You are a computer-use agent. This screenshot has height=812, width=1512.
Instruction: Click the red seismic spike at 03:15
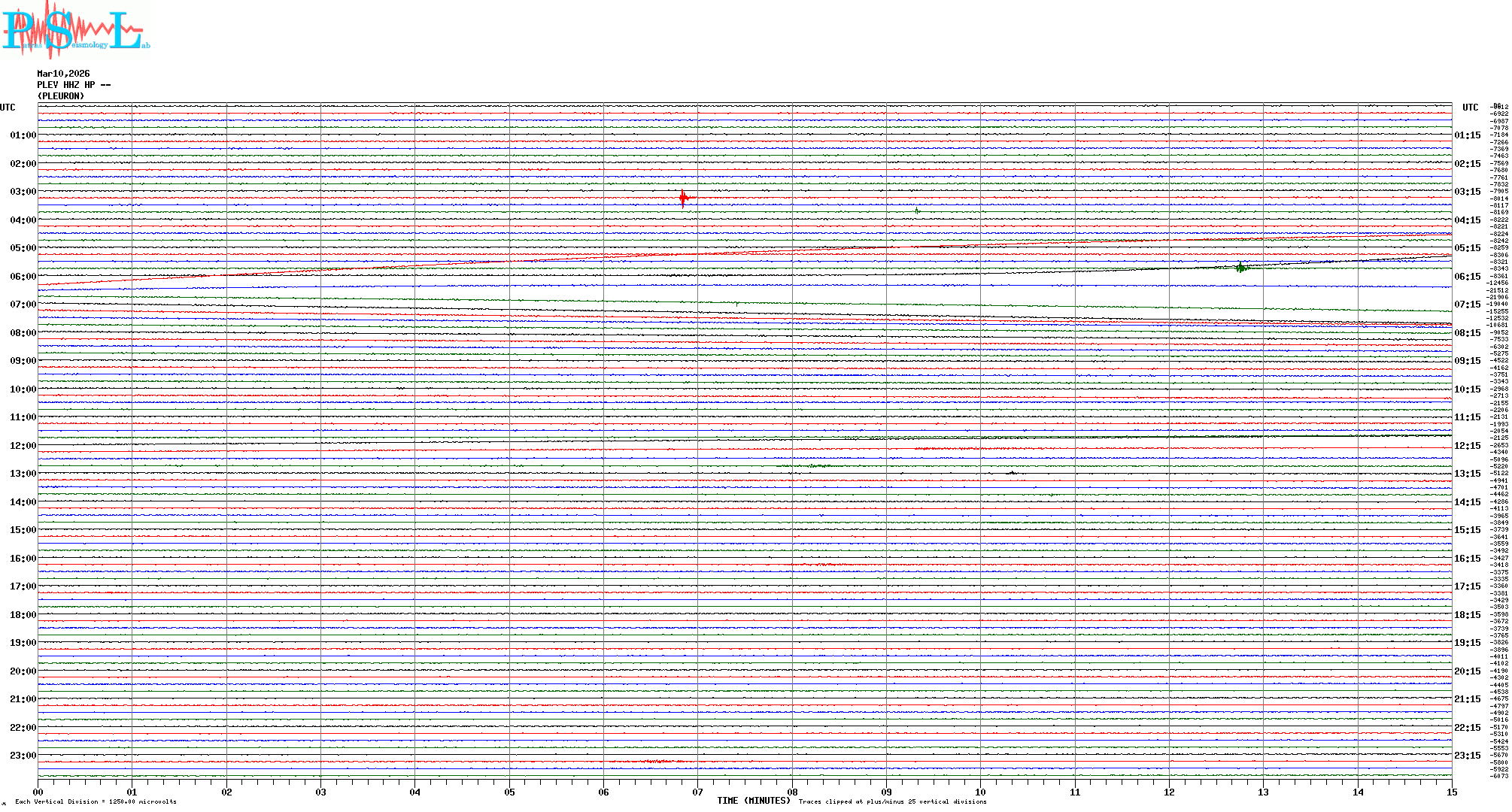click(x=683, y=198)
